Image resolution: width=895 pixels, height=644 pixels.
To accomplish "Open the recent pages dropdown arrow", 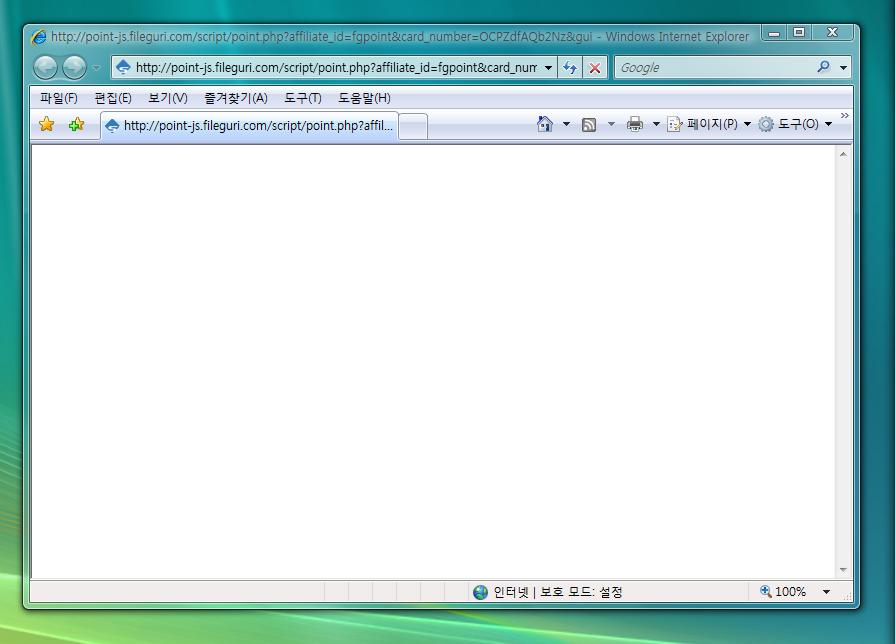I will pyautogui.click(x=96, y=68).
